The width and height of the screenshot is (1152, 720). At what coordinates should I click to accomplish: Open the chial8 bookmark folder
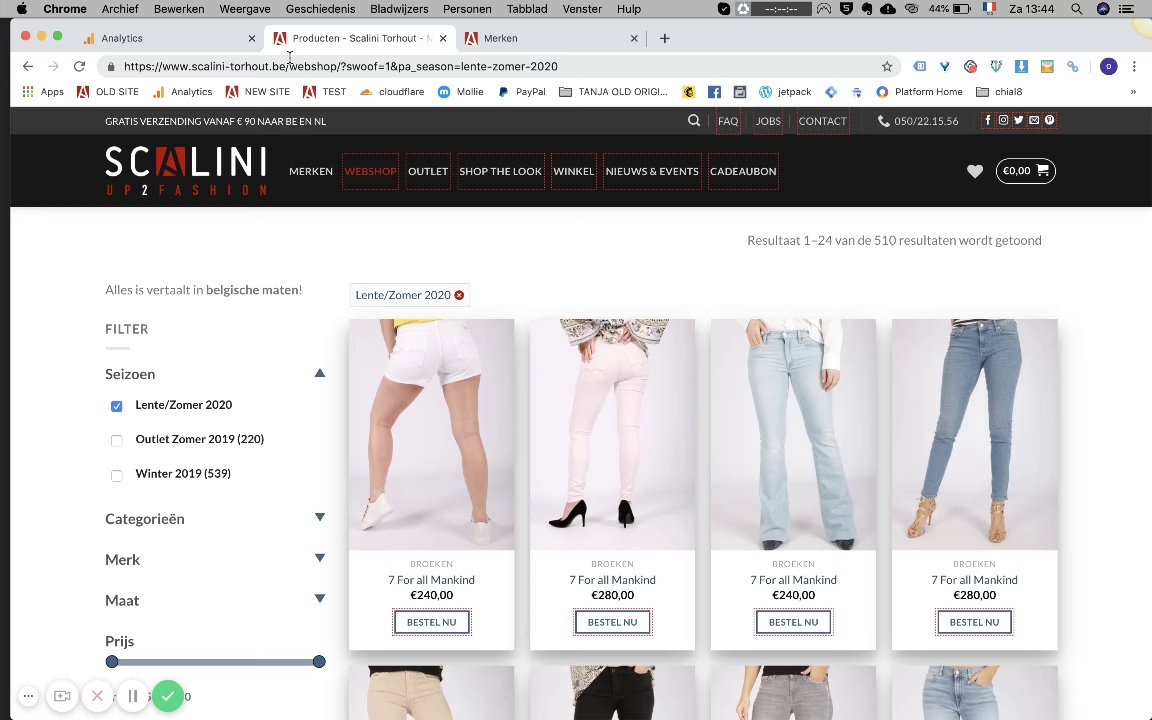[x=999, y=92]
